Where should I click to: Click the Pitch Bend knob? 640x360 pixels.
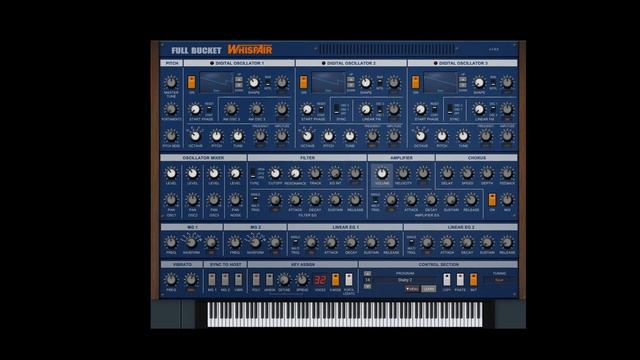click(x=171, y=136)
